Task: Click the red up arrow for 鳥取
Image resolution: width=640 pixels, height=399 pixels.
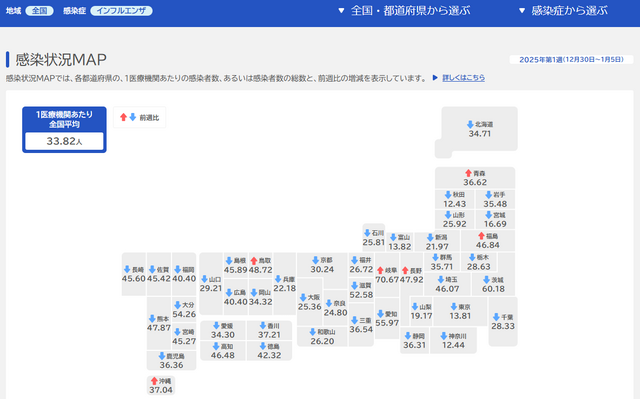Action: click(254, 260)
